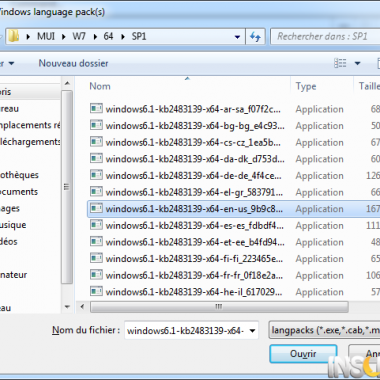This screenshot has width=380, height=380.
Task: Select the file windows6.1-kb2483139-x64-cs-cz_1ea5b...
Action: coord(193,142)
